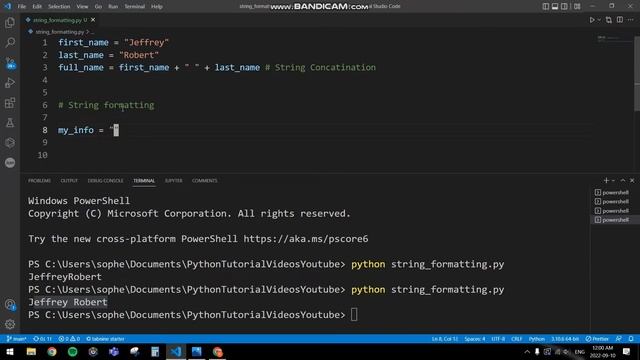Viewport: 640px width, 360px height.
Task: Open the Accounts menu icon
Action: [10, 304]
